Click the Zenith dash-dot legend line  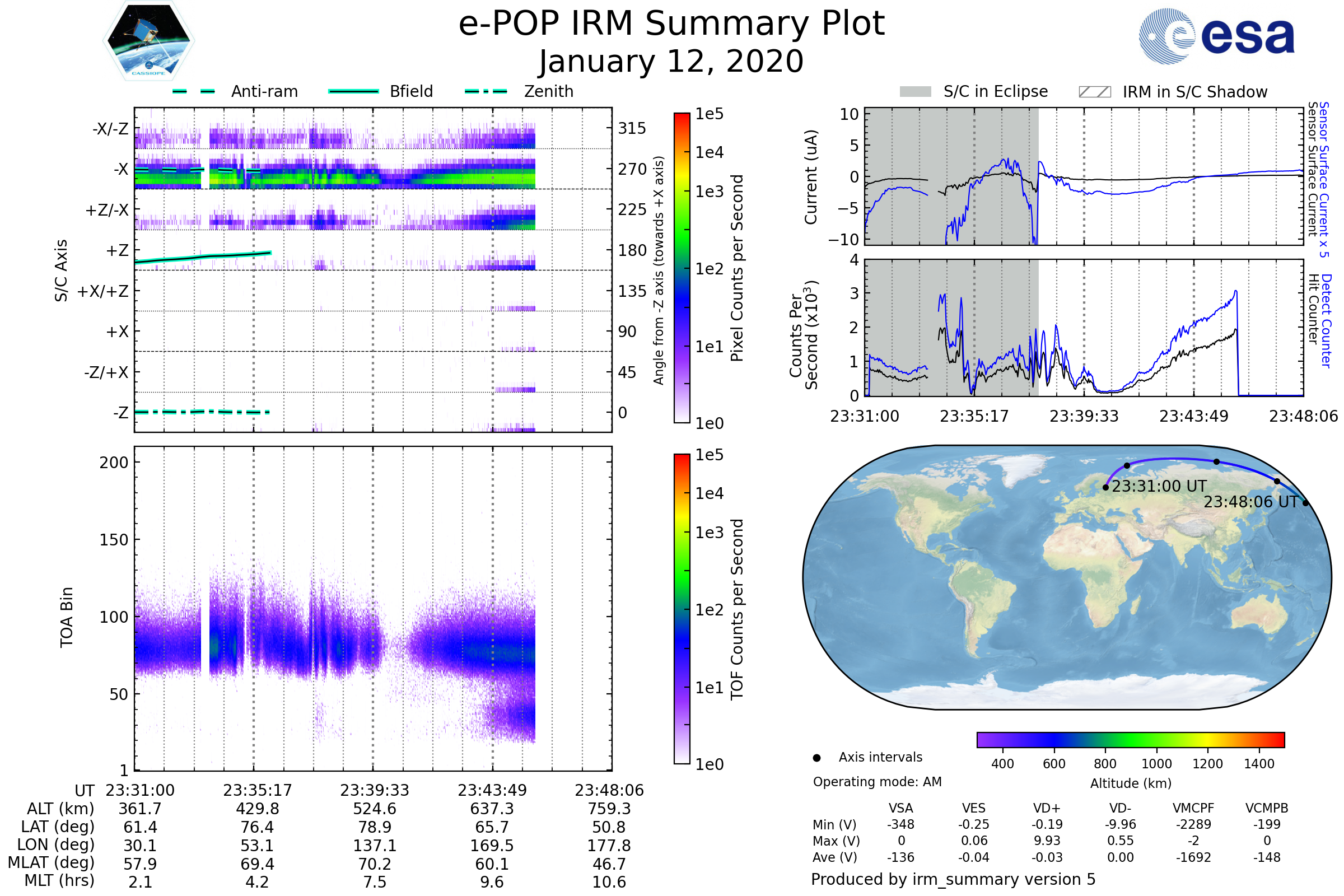[486, 91]
